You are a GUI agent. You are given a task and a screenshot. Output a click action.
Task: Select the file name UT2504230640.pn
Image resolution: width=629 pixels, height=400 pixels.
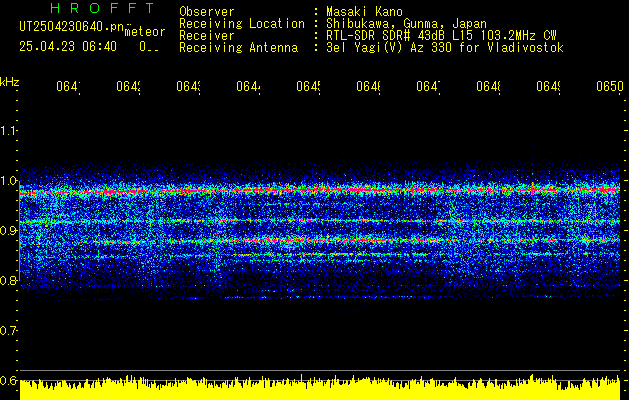pyautogui.click(x=71, y=27)
